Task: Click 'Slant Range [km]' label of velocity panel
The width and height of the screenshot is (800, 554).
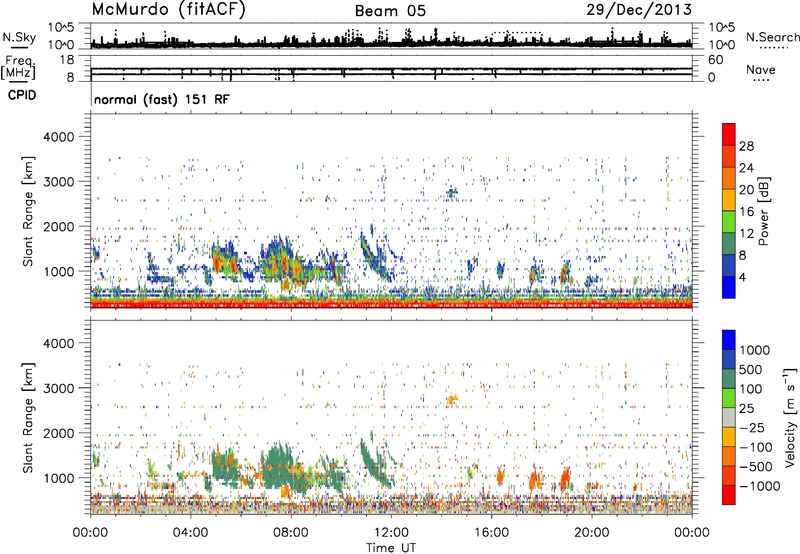Action: tap(28, 417)
